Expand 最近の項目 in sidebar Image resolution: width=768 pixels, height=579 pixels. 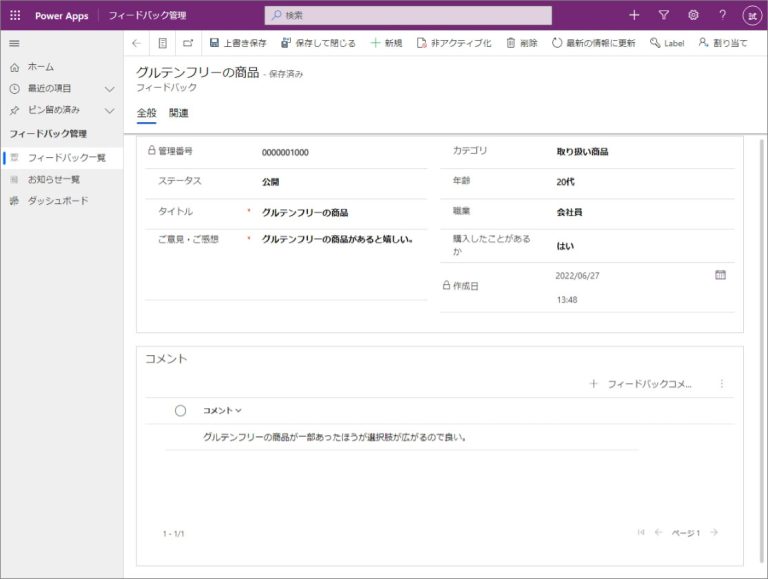coord(110,88)
